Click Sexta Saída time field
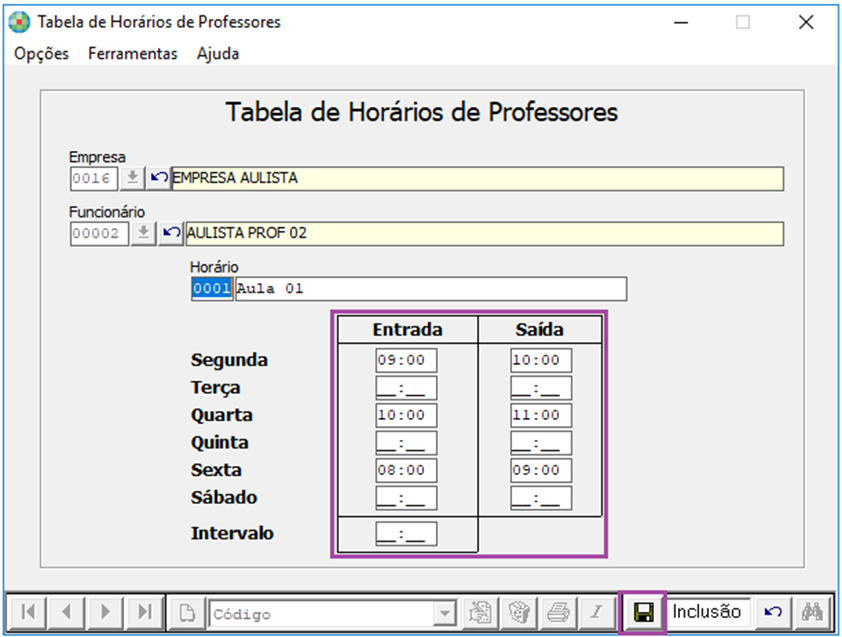 pyautogui.click(x=541, y=470)
